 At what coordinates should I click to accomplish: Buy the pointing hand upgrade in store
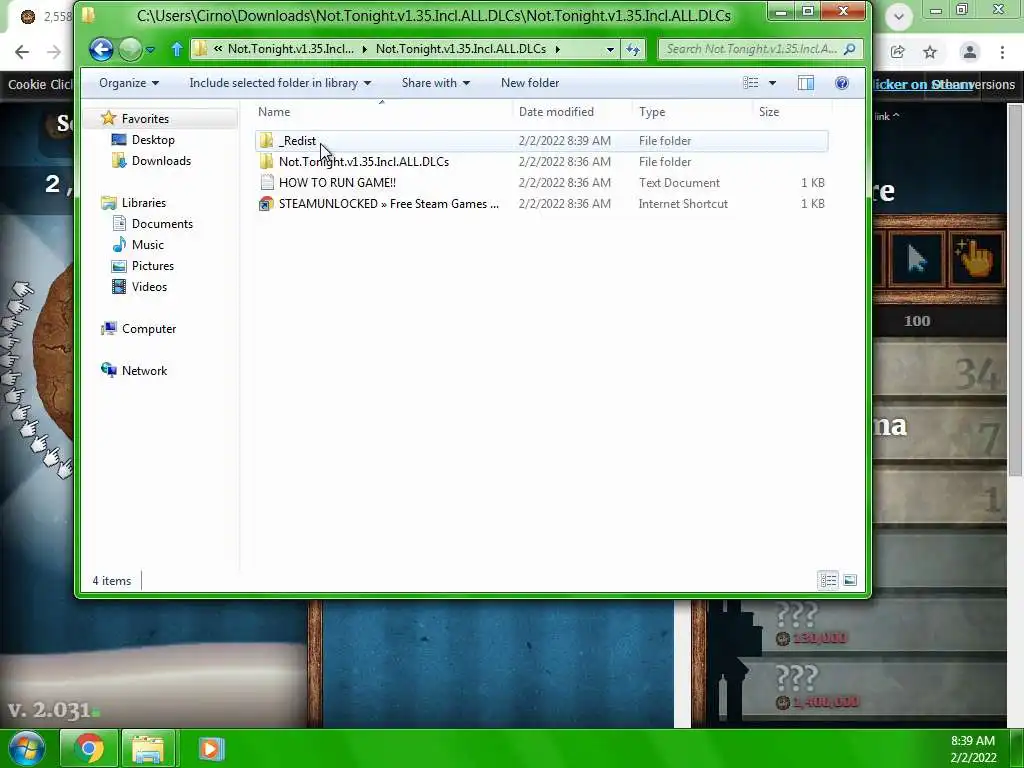pos(975,259)
